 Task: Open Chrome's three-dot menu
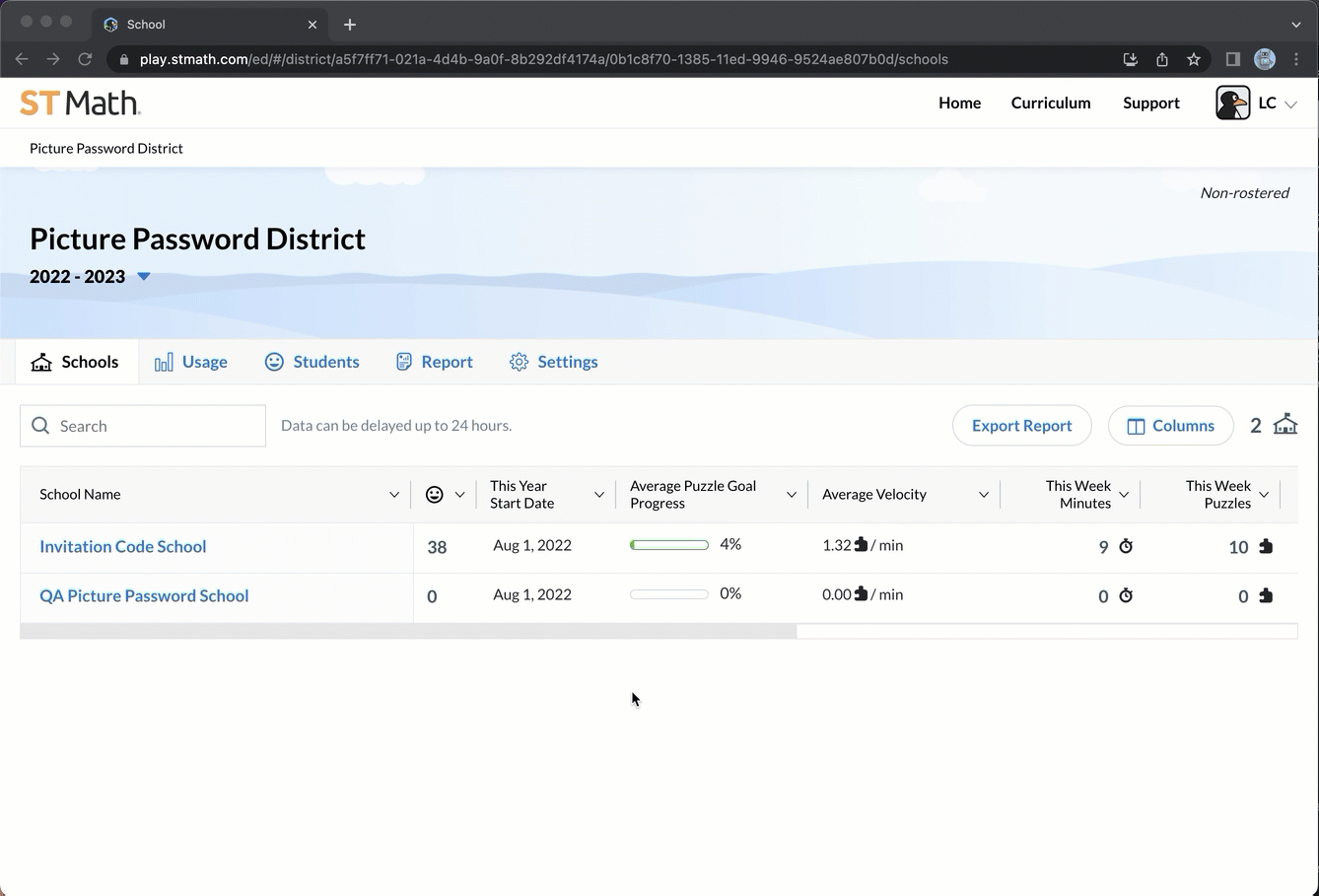(x=1296, y=59)
